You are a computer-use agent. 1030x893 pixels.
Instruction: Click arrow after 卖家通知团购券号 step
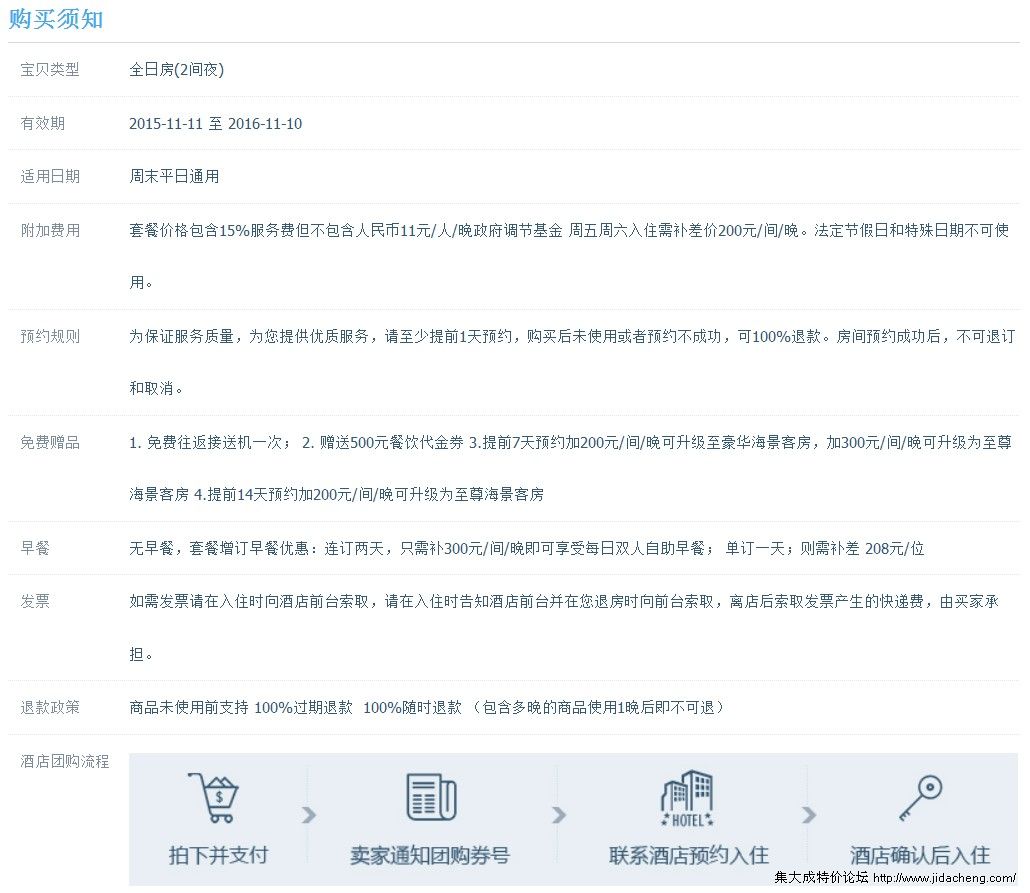click(558, 815)
